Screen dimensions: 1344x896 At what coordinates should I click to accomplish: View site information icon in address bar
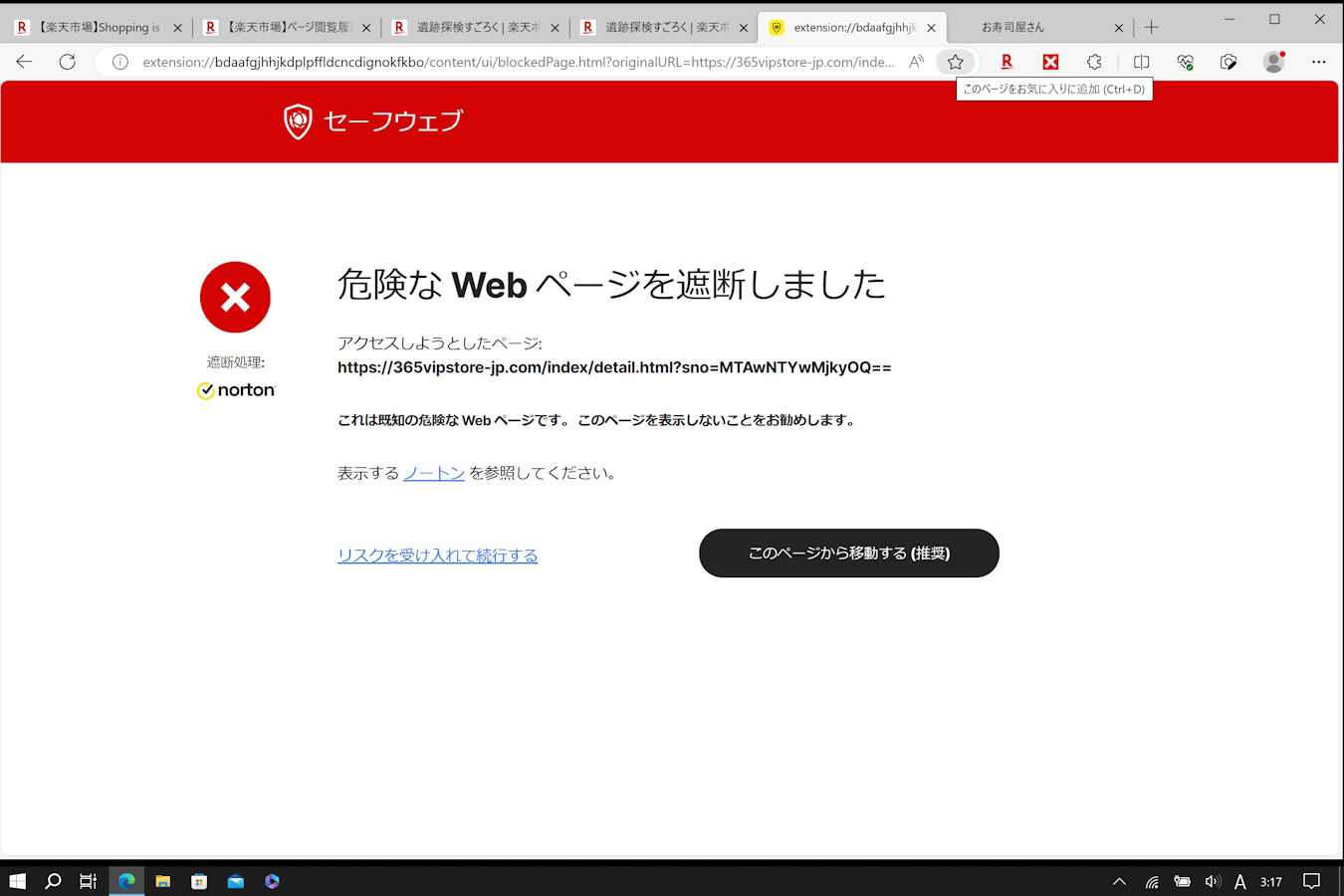[x=120, y=62]
